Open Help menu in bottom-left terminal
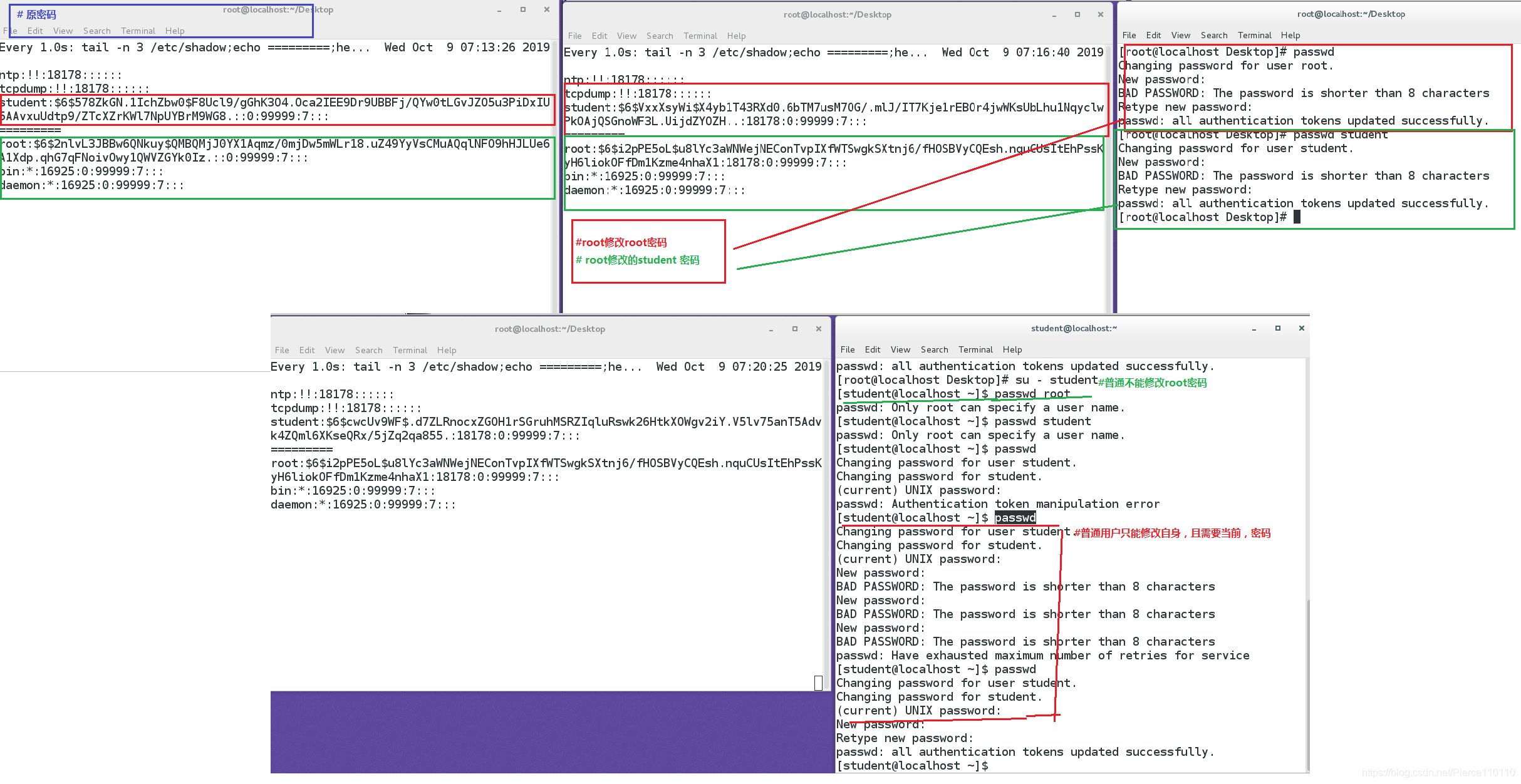Image resolution: width=1521 pixels, height=784 pixels. [x=447, y=350]
